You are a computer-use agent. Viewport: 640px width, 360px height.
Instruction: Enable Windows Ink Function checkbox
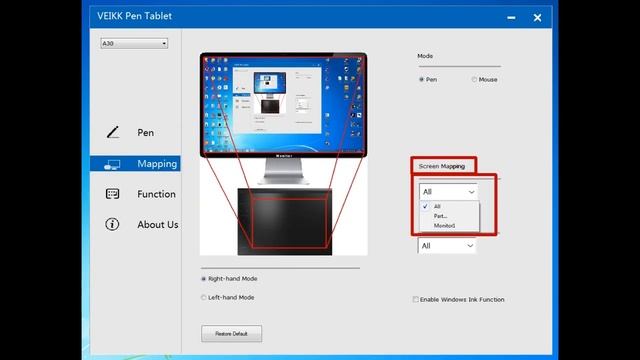pyautogui.click(x=416, y=300)
